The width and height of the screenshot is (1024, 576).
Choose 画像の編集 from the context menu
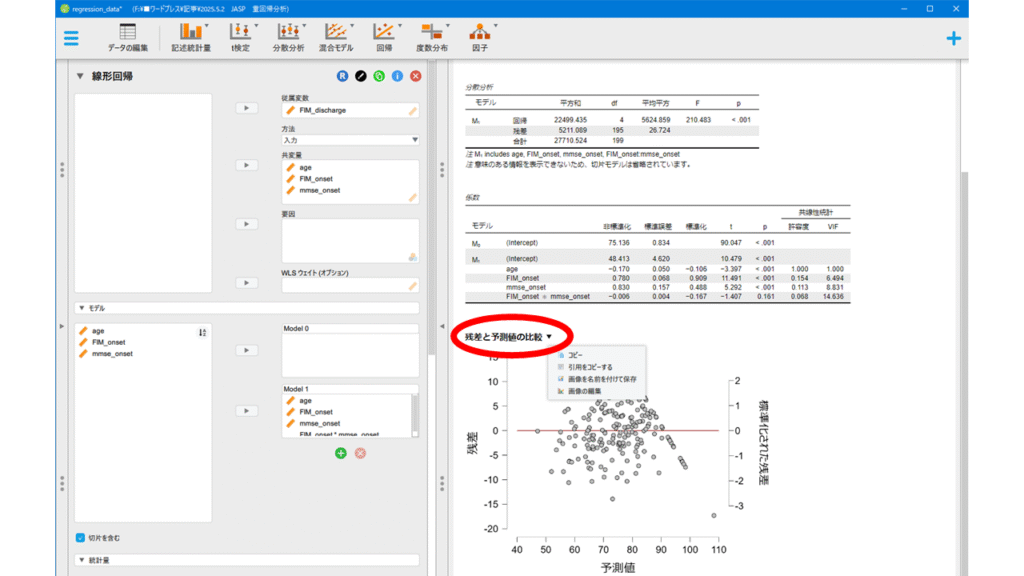point(584,391)
